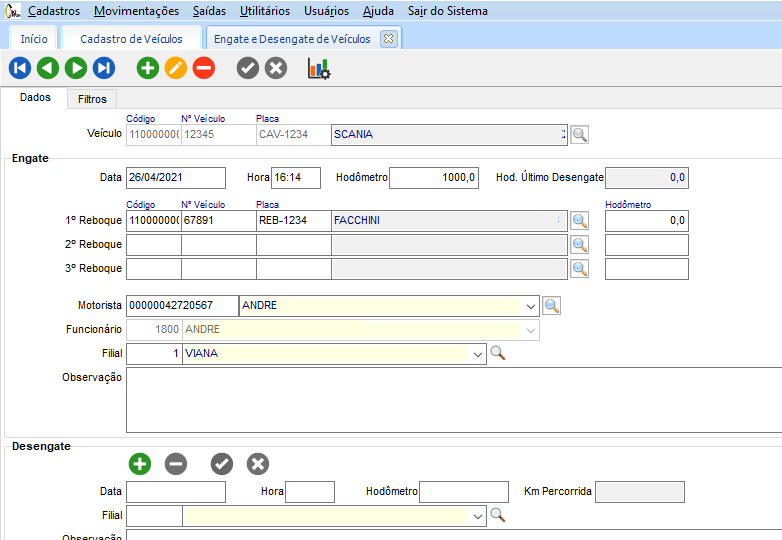Screen dimensions: 782x540
Task: Search vehicle with Veículo magnifier icon
Action: coord(579,135)
